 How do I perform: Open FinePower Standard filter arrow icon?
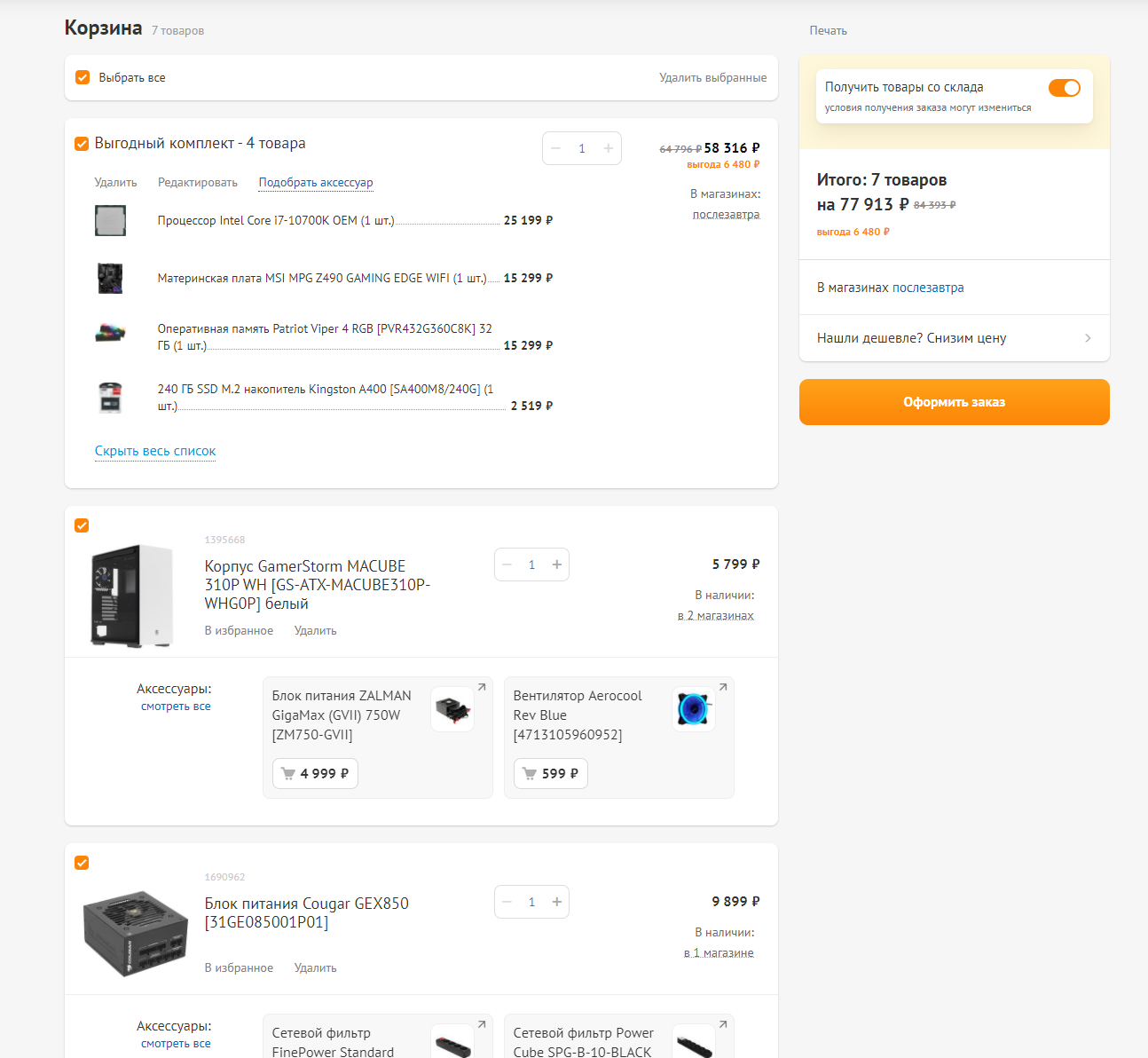click(x=482, y=1024)
